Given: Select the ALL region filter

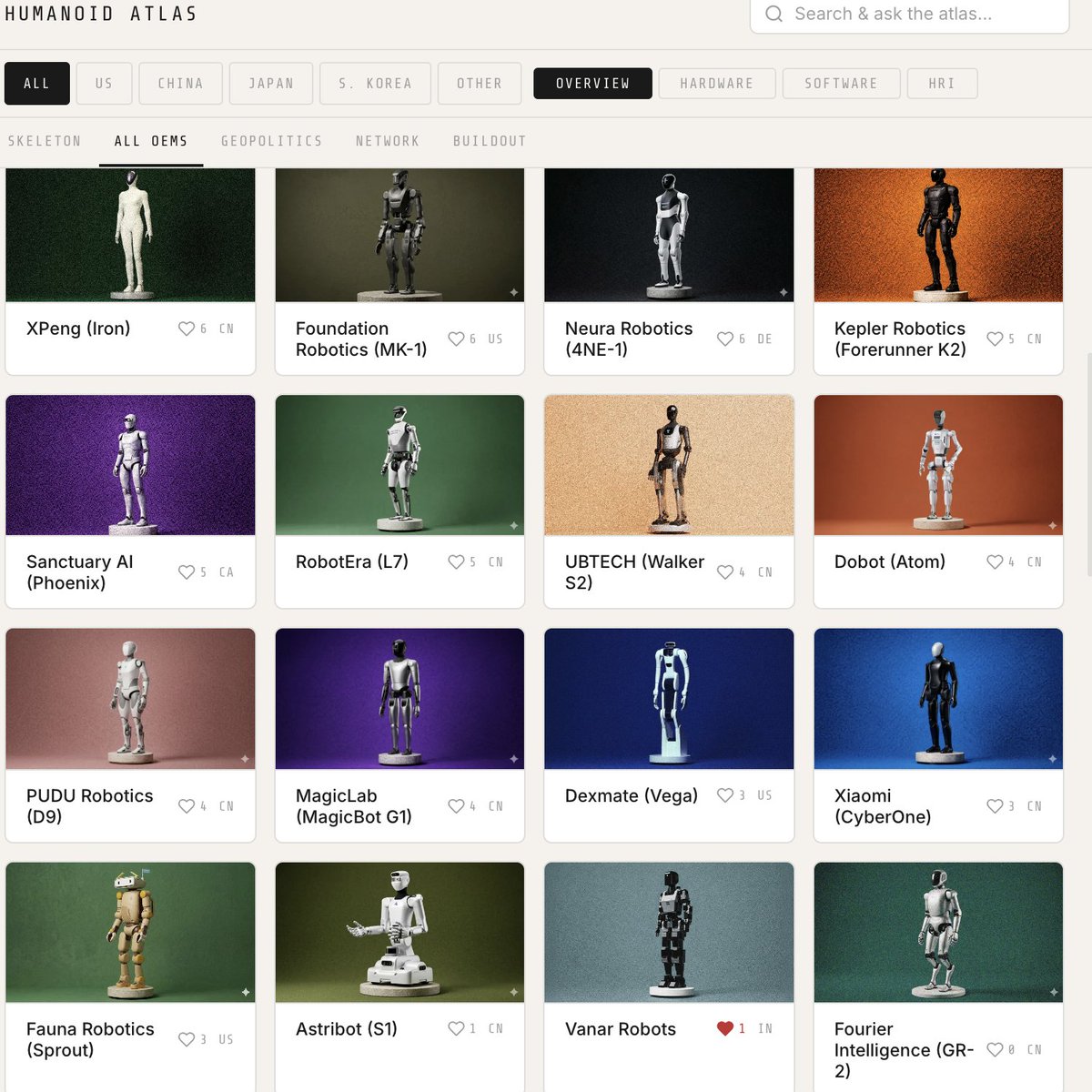Looking at the screenshot, I should 37,83.
